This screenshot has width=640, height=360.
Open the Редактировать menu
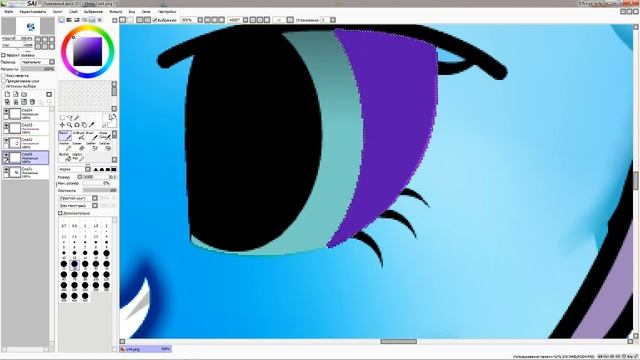pyautogui.click(x=33, y=11)
